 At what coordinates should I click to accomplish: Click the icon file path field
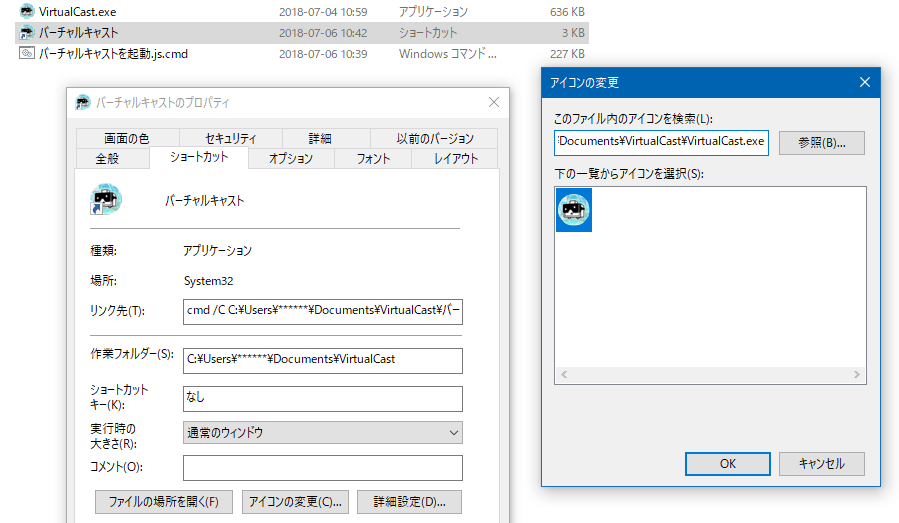661,142
